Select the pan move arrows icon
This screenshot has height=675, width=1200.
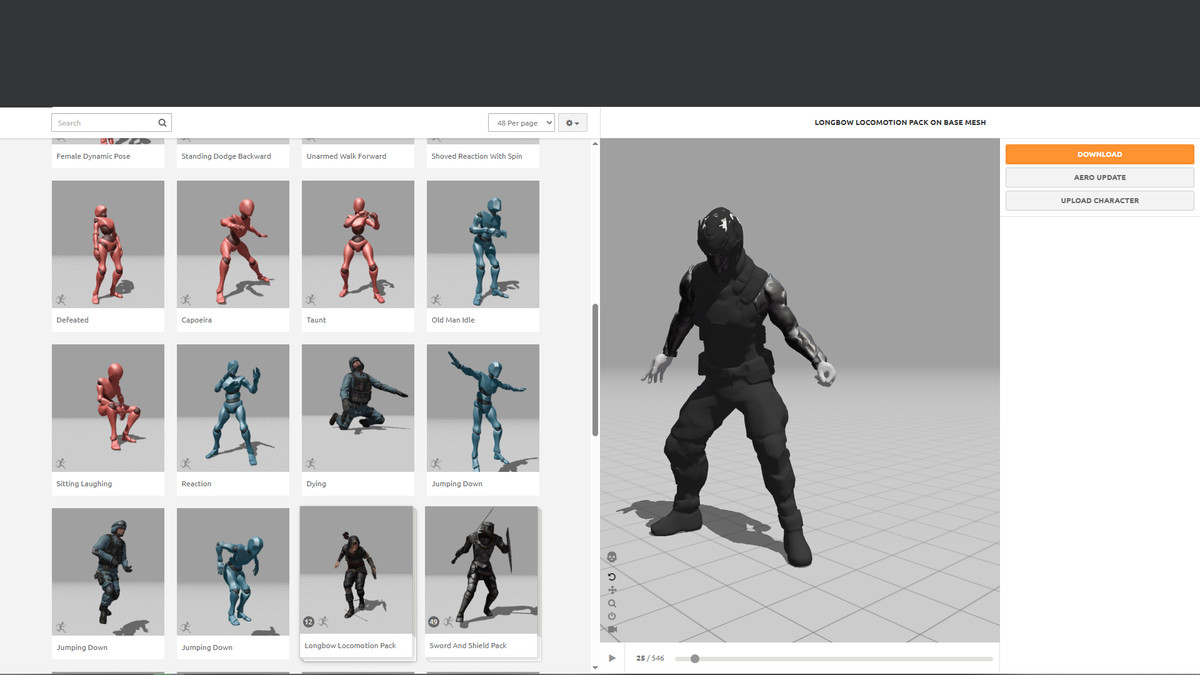[x=612, y=590]
